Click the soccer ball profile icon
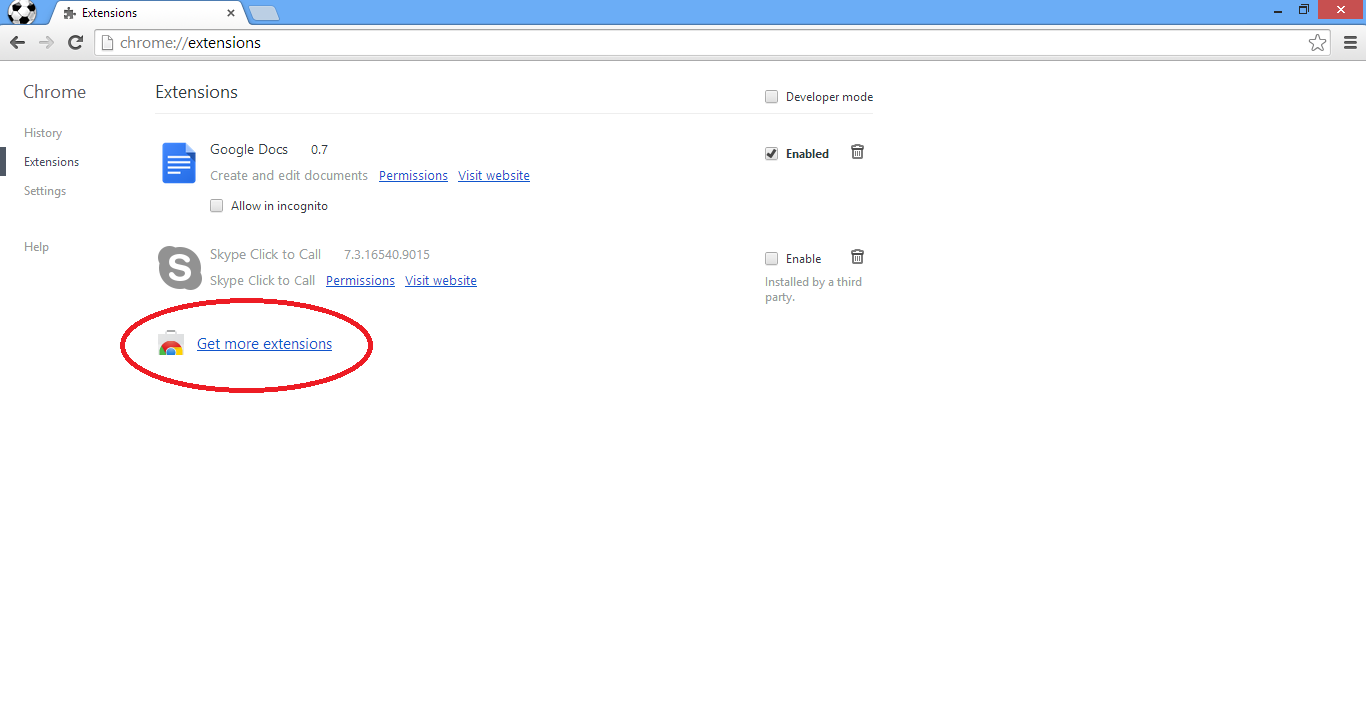The image size is (1366, 720). click(x=22, y=12)
